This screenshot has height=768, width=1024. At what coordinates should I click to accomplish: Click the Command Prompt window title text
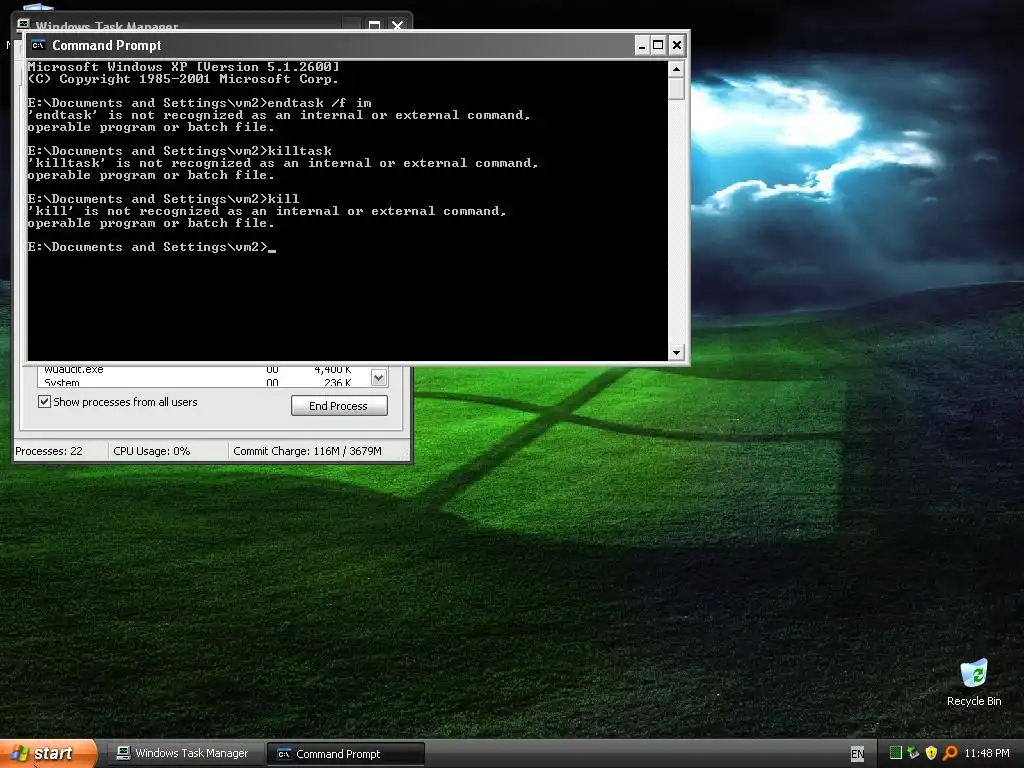(106, 45)
